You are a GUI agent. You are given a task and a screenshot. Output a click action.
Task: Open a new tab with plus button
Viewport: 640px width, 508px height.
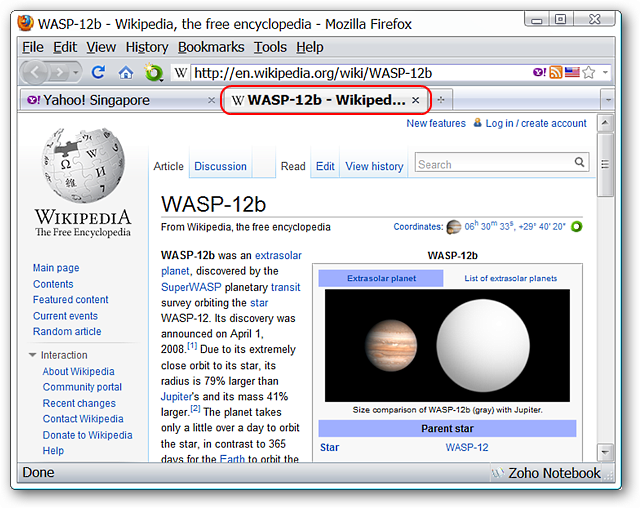[x=441, y=100]
